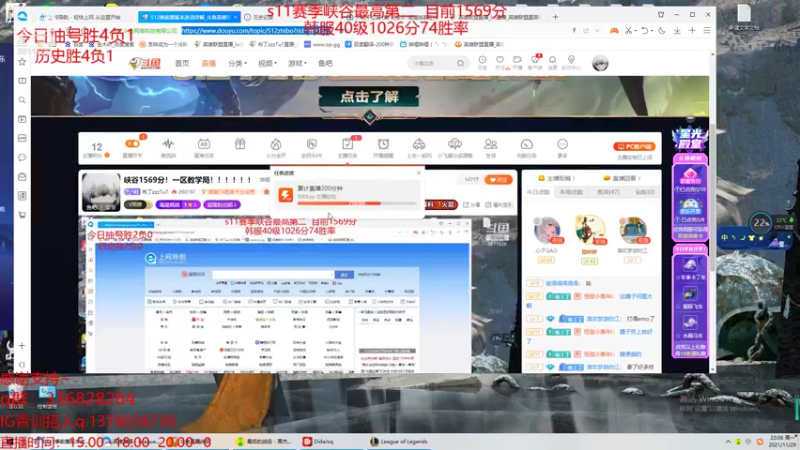Expand the system tray hidden icons chevron
This screenshot has width=800, height=450.
[x=728, y=442]
